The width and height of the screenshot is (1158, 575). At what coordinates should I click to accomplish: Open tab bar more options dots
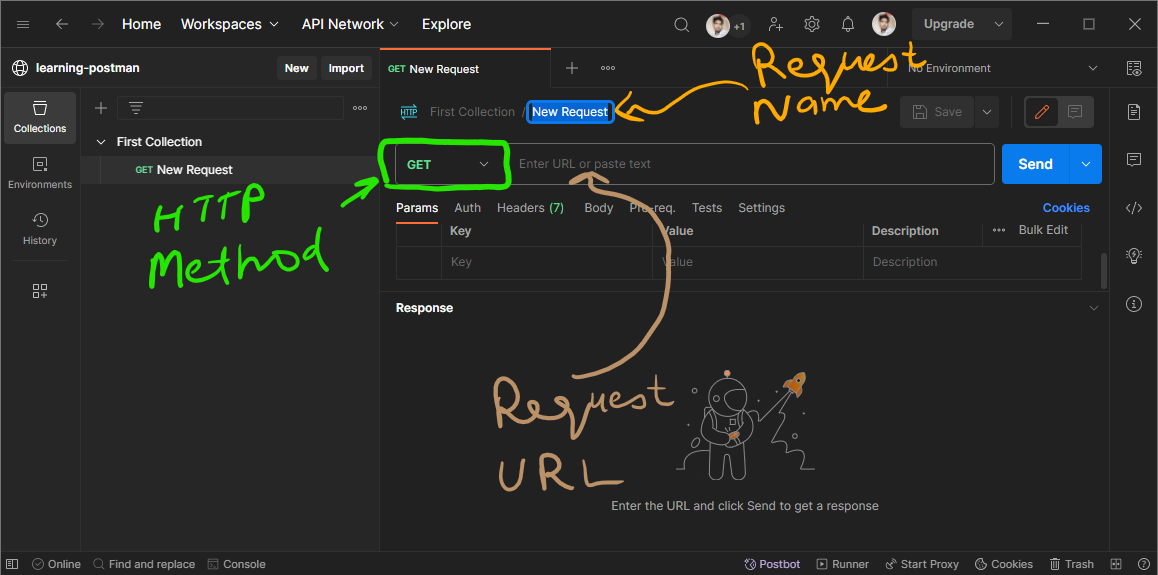point(608,68)
